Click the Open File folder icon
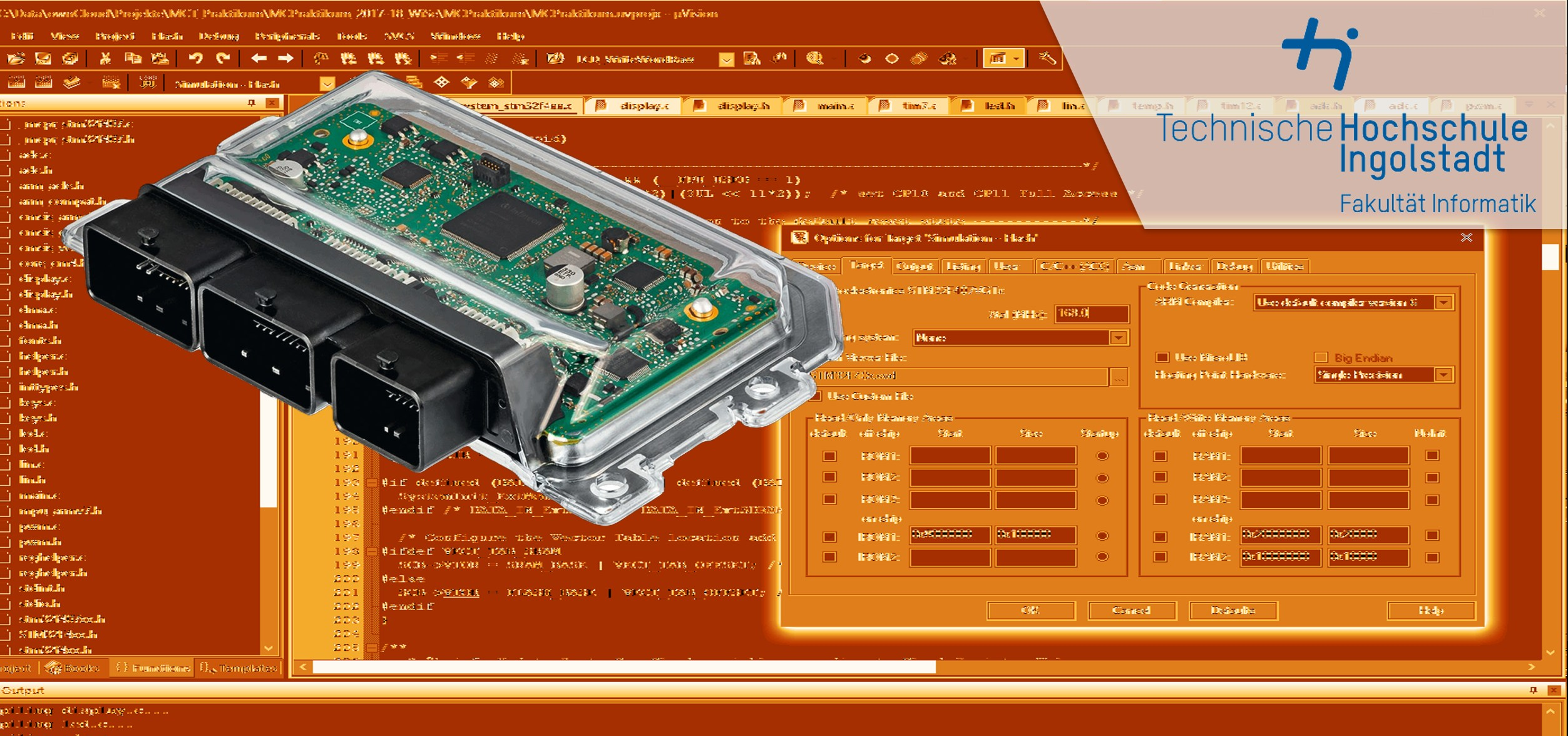 coord(16,59)
